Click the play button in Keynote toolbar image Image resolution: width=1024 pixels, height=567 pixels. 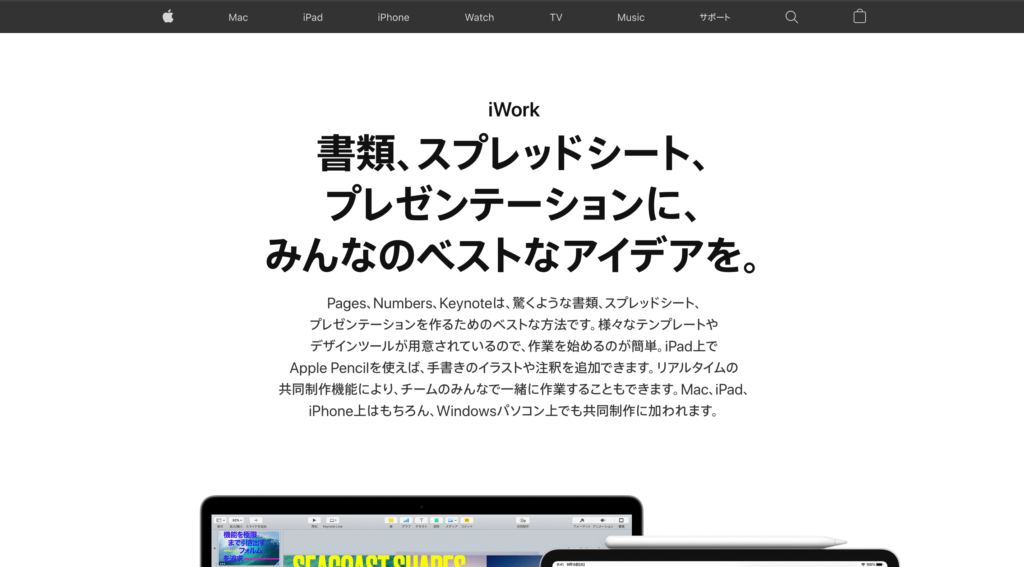314,521
